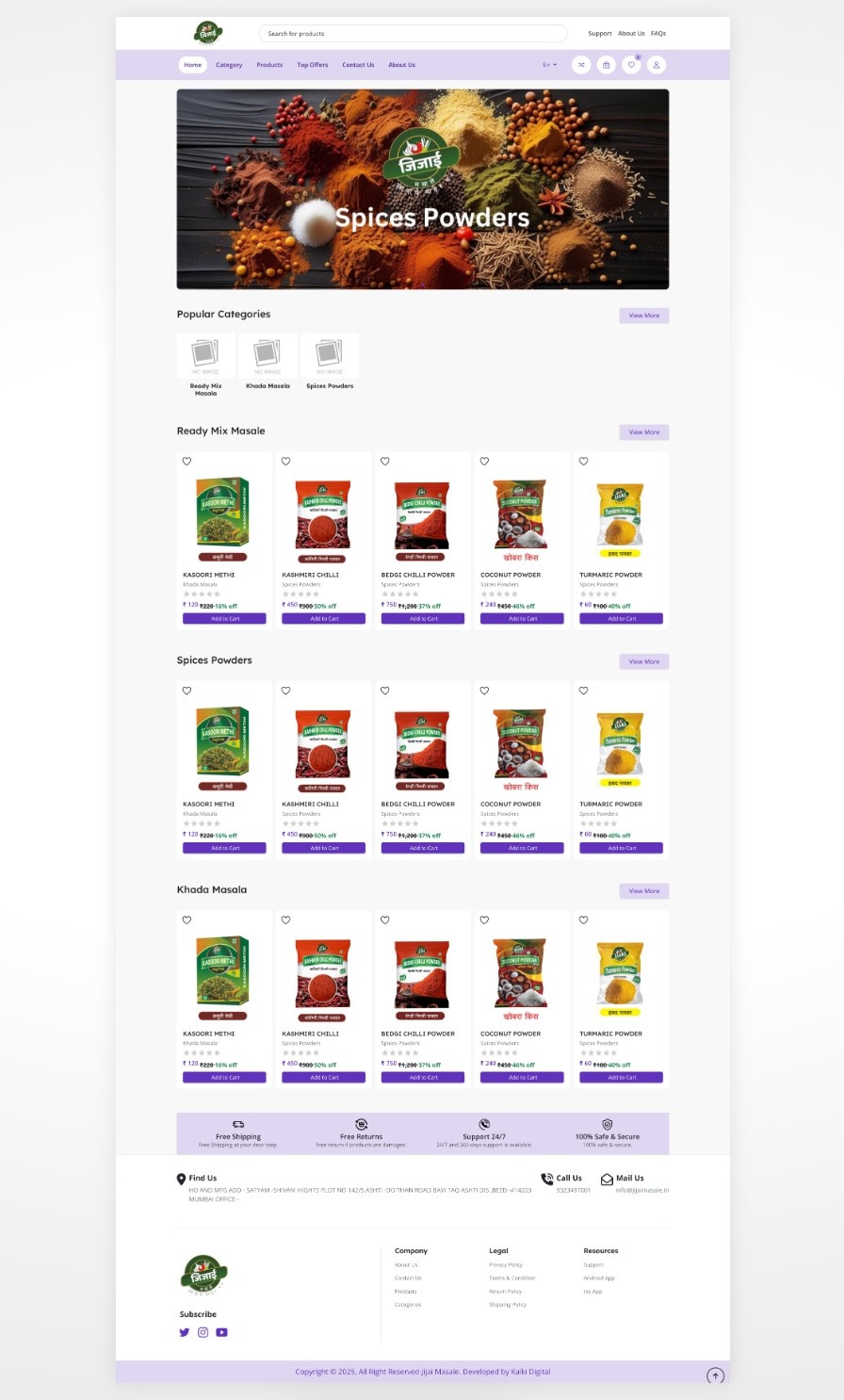Expand the En language dropdown
This screenshot has height=1400, width=844.
point(549,65)
